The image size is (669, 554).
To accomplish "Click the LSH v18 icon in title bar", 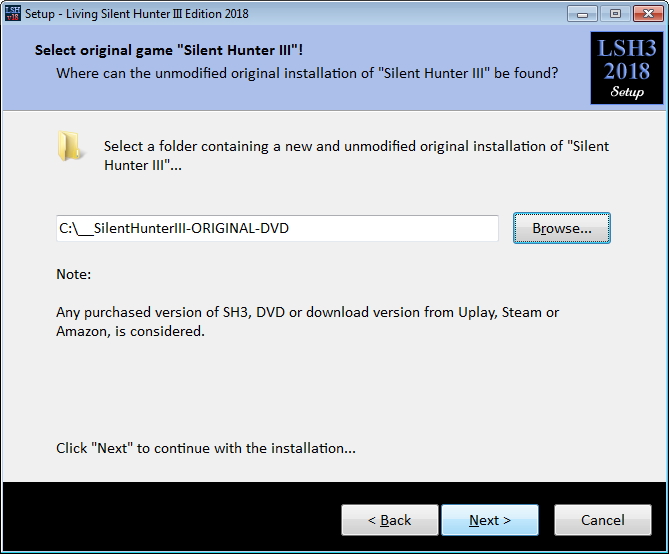I will (12, 13).
